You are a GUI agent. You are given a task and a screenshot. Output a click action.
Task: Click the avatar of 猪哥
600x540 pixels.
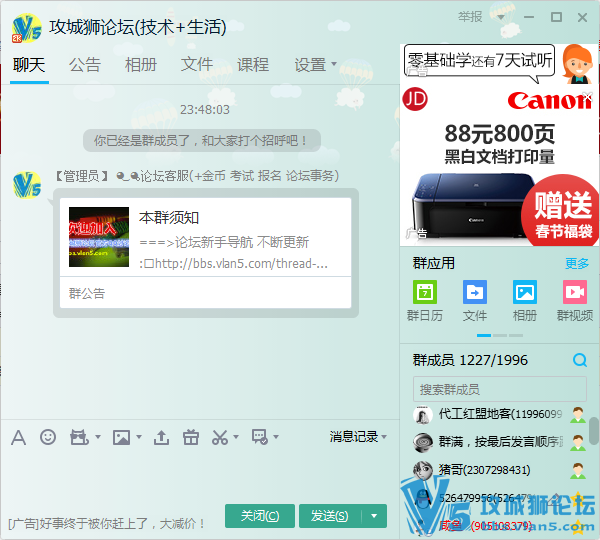(x=423, y=470)
